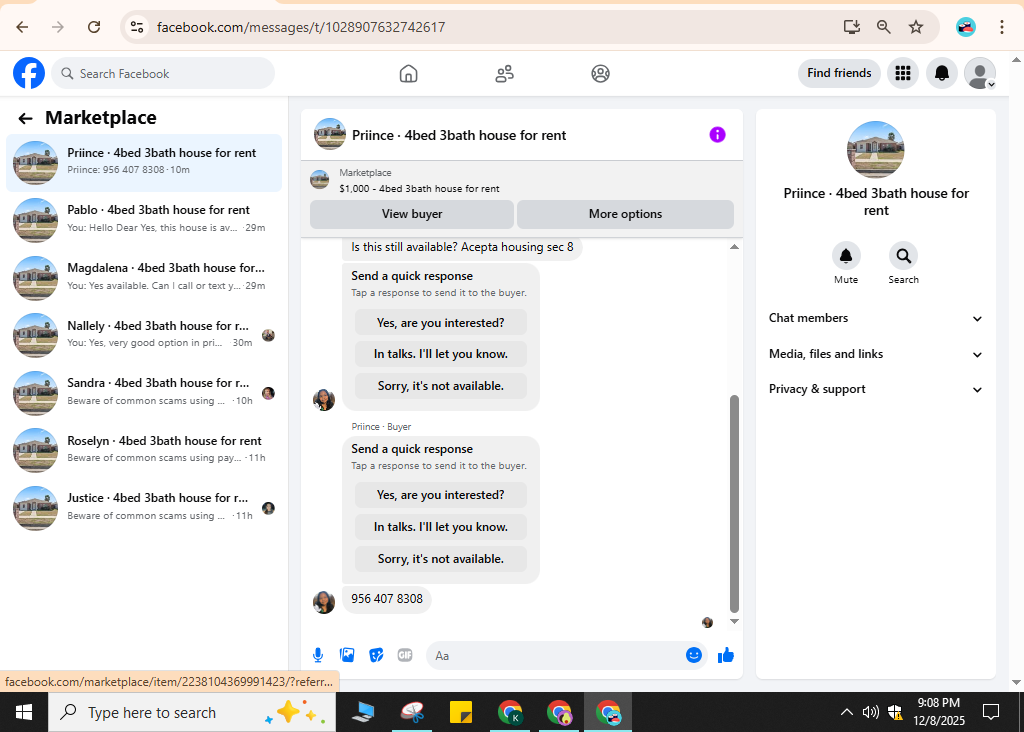Open the Facebook menu grid icon
Viewport: 1024px width, 732px height.
[x=903, y=73]
